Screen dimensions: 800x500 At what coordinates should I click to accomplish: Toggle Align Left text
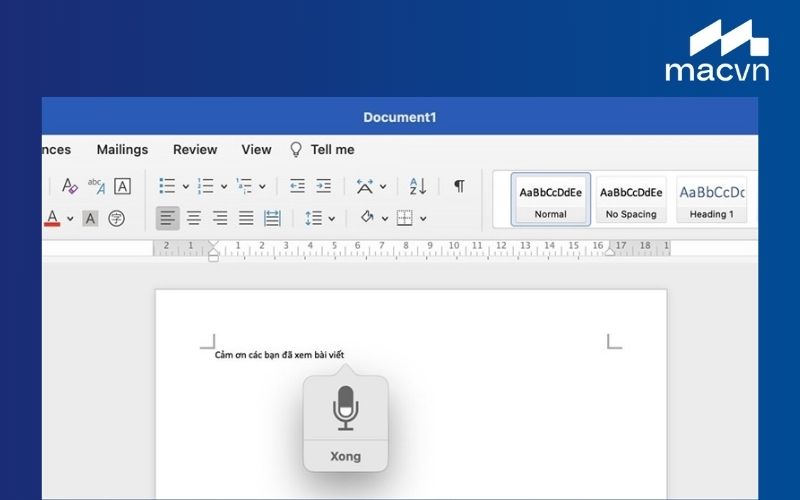coord(167,218)
